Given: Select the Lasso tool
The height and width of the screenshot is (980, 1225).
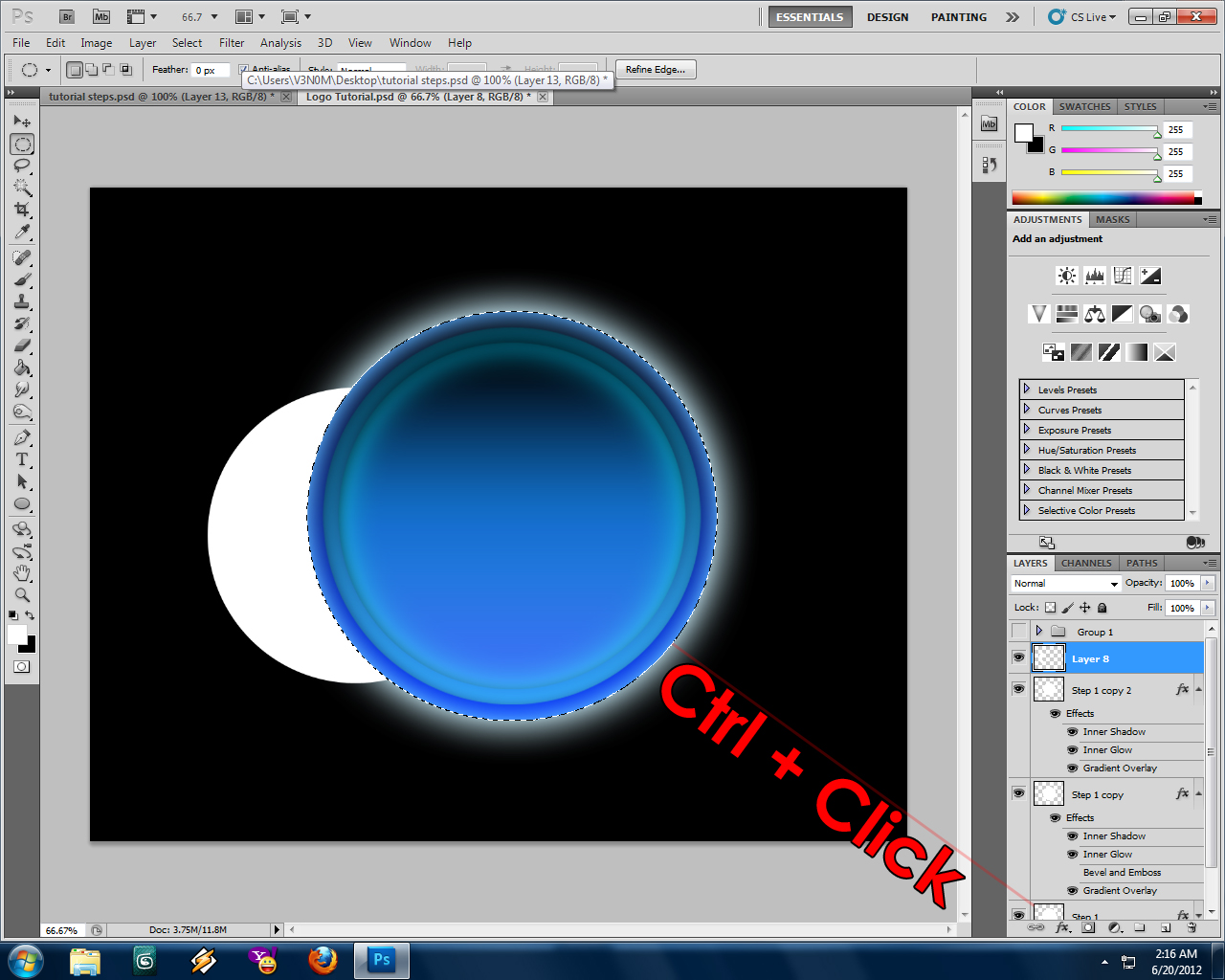Looking at the screenshot, I should (x=22, y=167).
